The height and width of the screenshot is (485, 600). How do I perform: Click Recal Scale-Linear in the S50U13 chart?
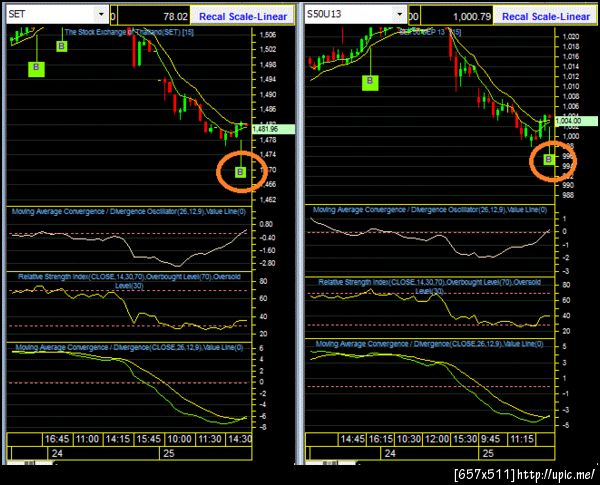(x=546, y=16)
